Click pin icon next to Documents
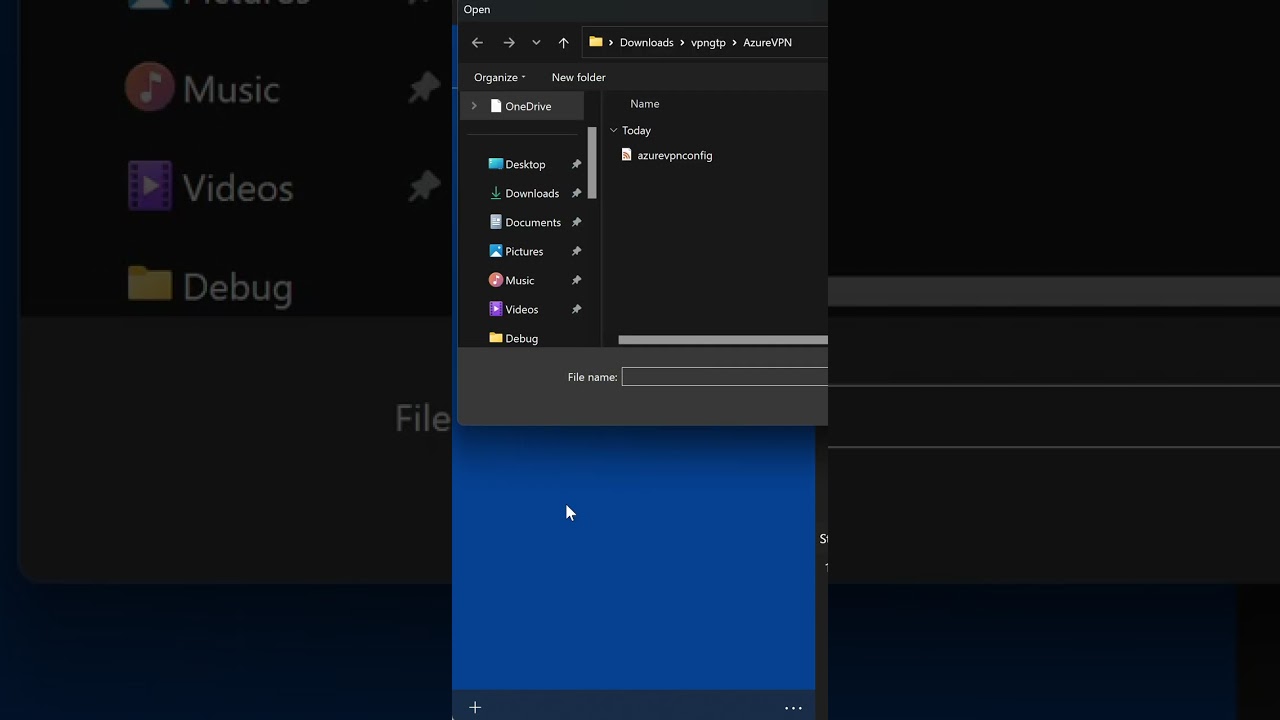 point(576,222)
